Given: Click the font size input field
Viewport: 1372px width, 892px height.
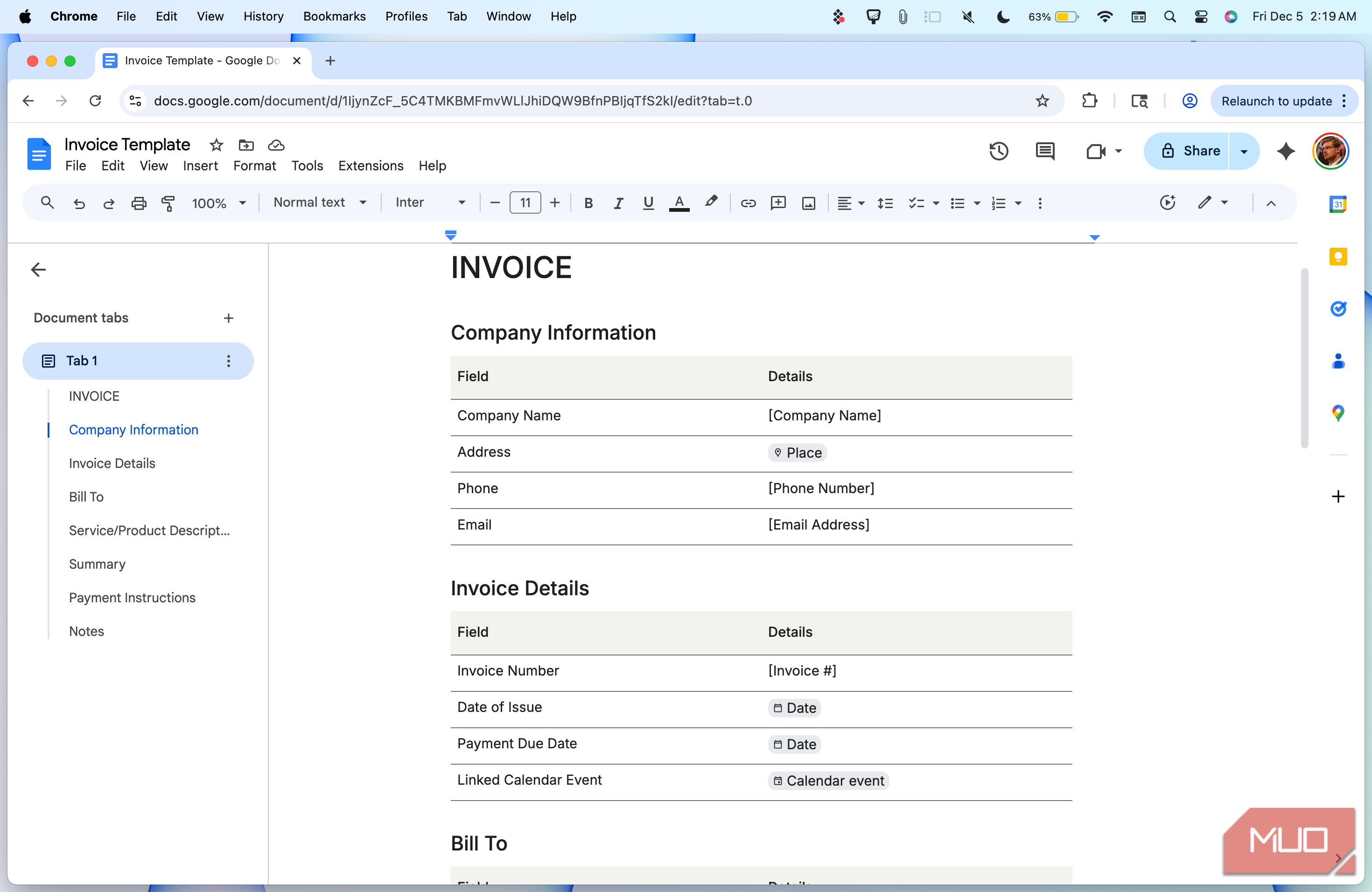Looking at the screenshot, I should (525, 203).
